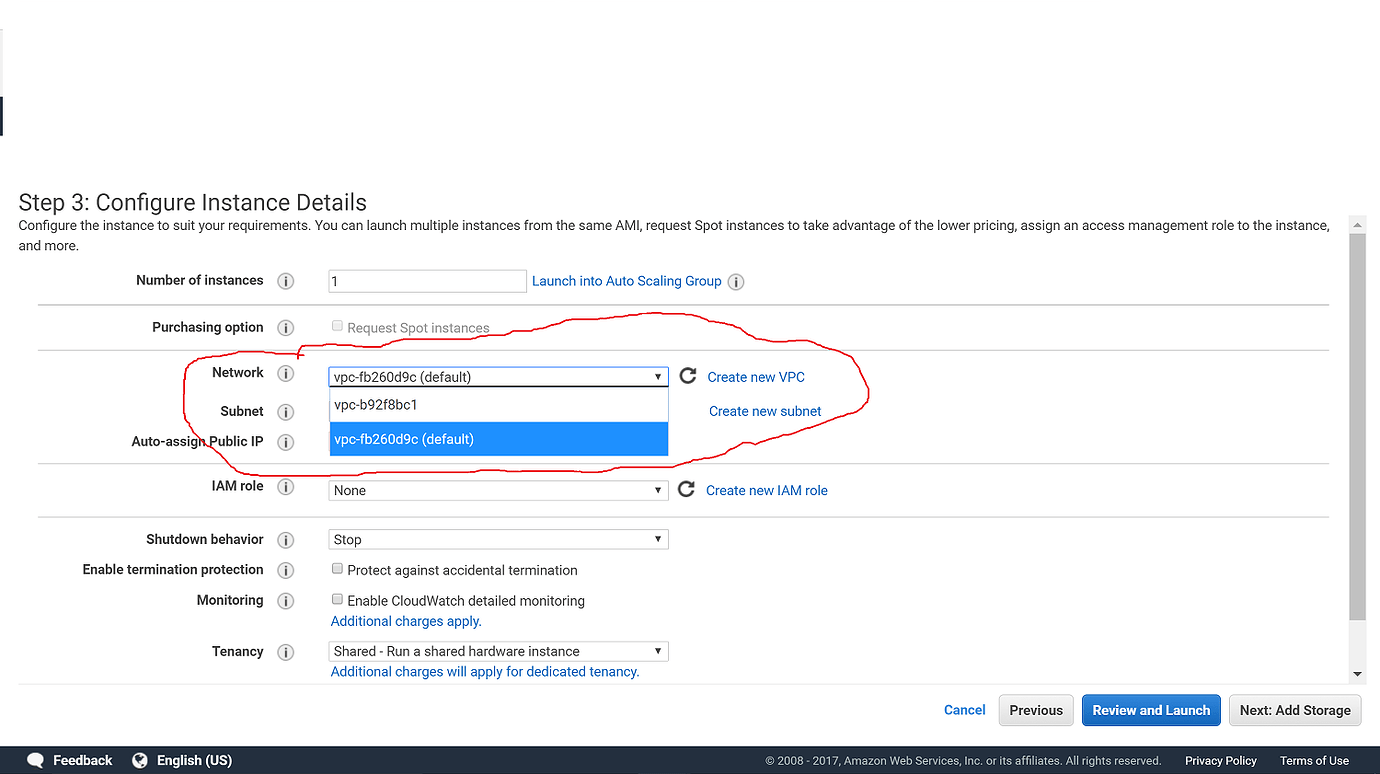Click the Review and Launch button

1151,710
